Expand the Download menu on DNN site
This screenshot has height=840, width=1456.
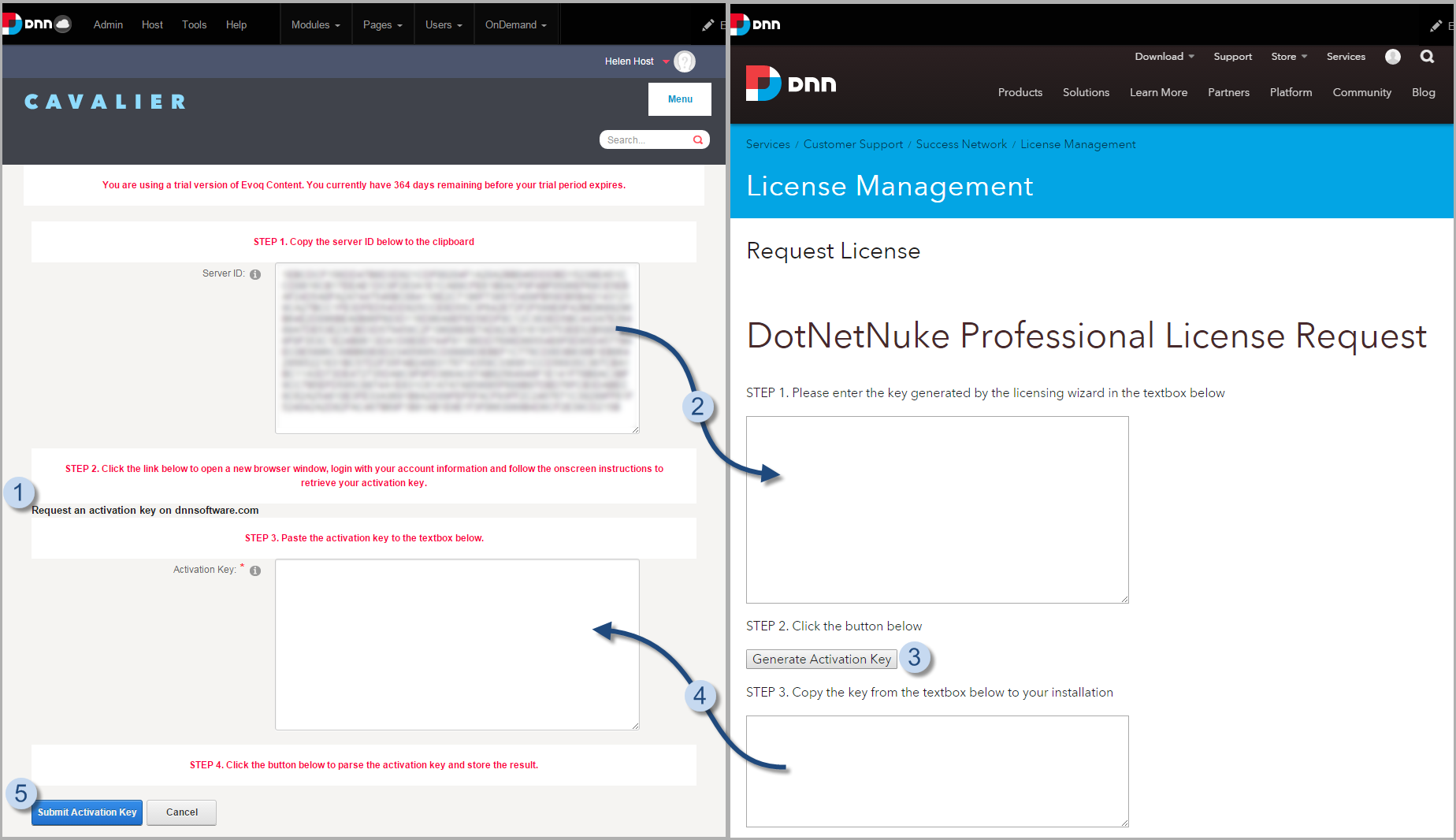pos(1164,57)
